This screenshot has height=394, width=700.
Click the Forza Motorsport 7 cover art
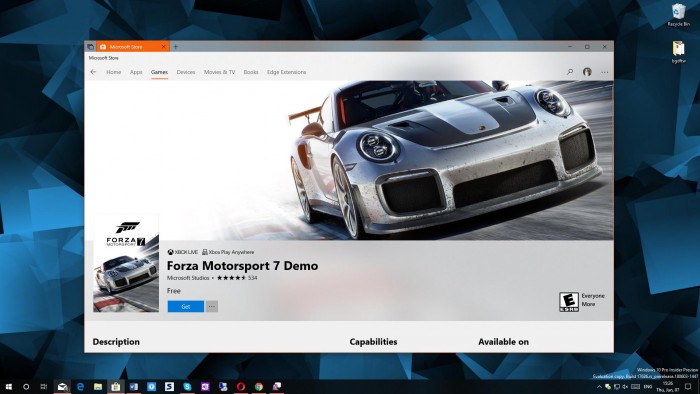126,263
